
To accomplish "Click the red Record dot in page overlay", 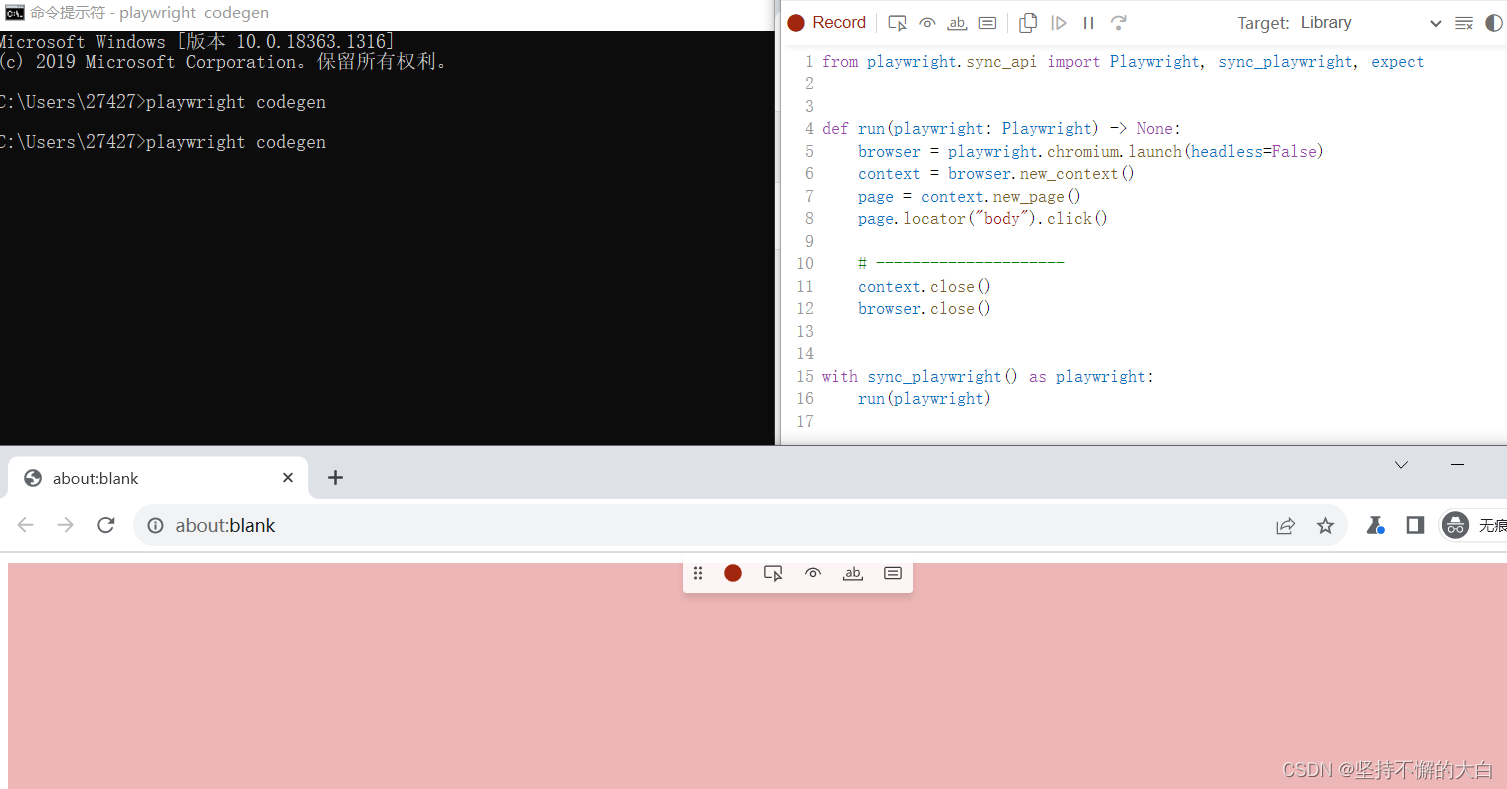I will click(733, 573).
